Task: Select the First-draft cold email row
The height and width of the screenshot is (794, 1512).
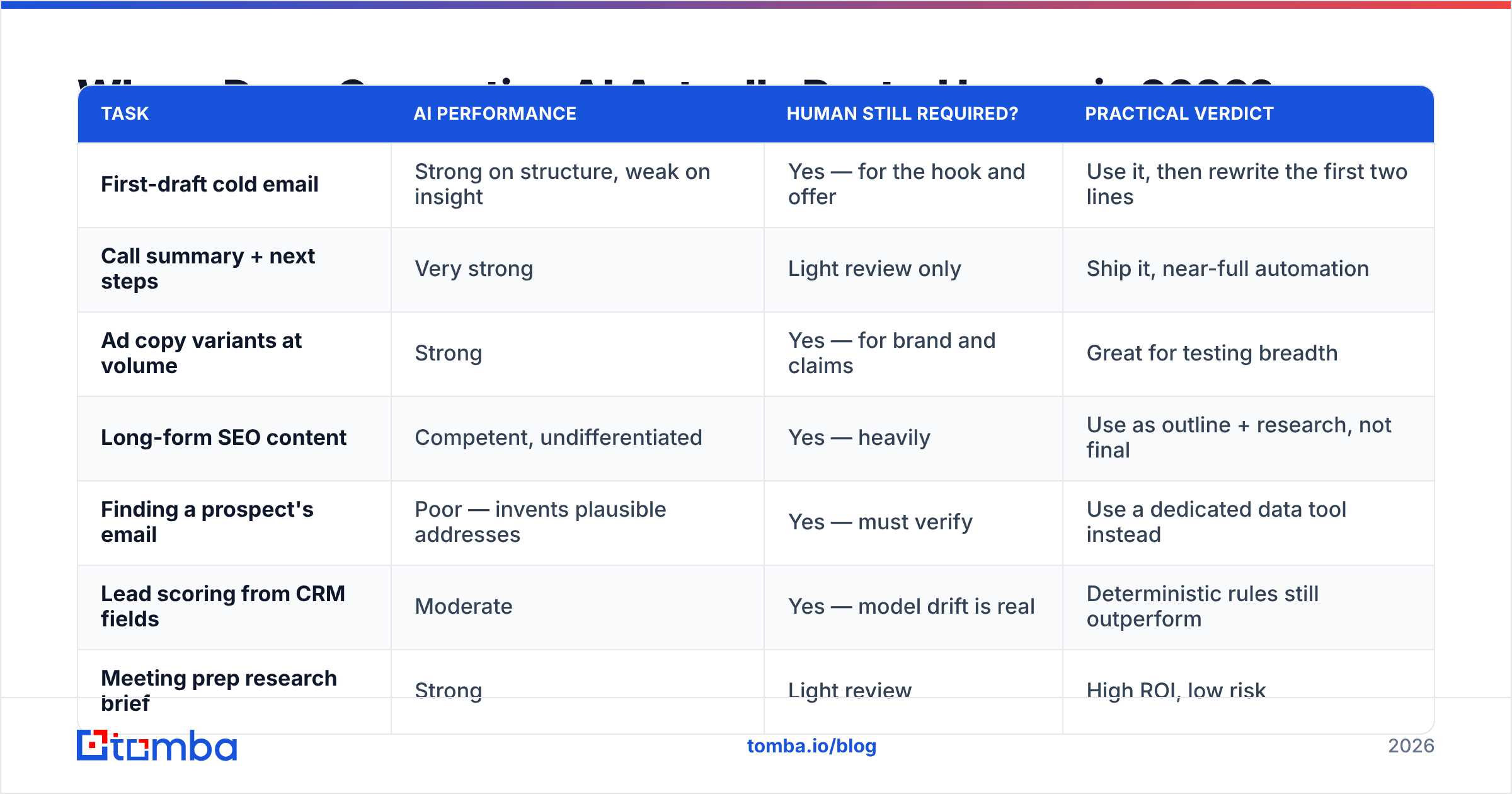Action: pos(756,185)
